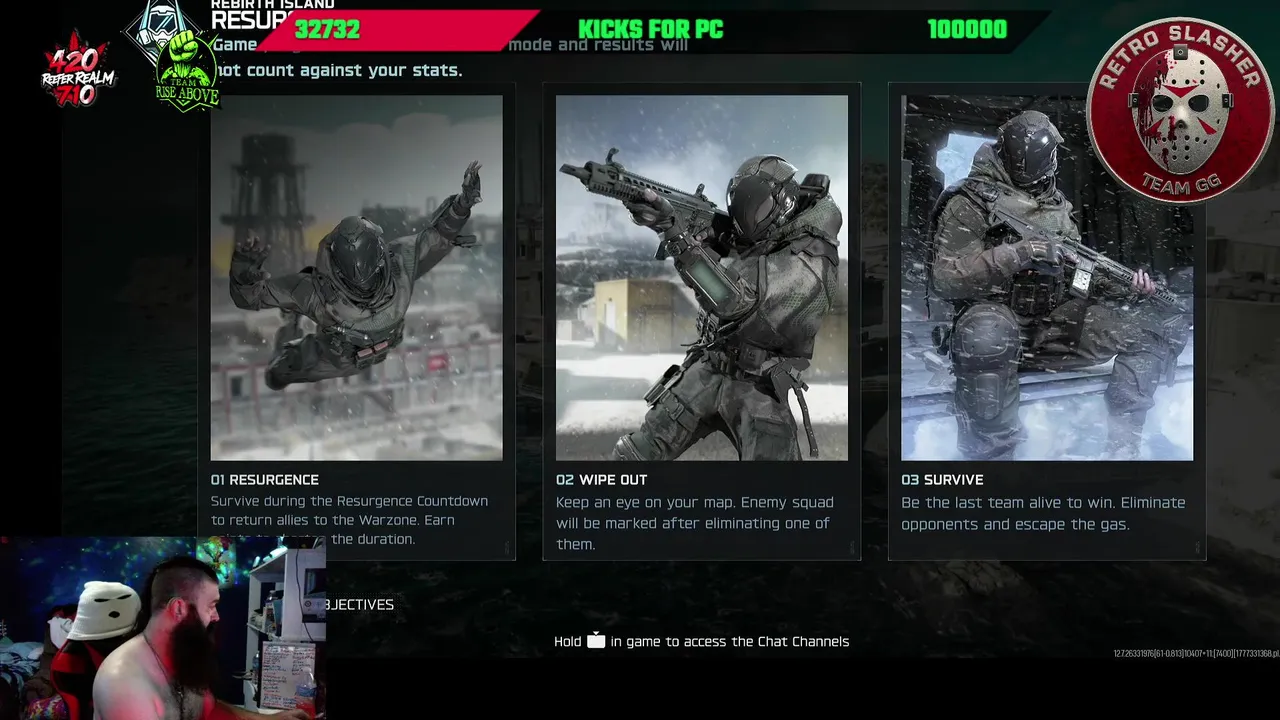This screenshot has width=1280, height=720.
Task: Select the 01 Resurgence skydiving card image
Action: 357,278
